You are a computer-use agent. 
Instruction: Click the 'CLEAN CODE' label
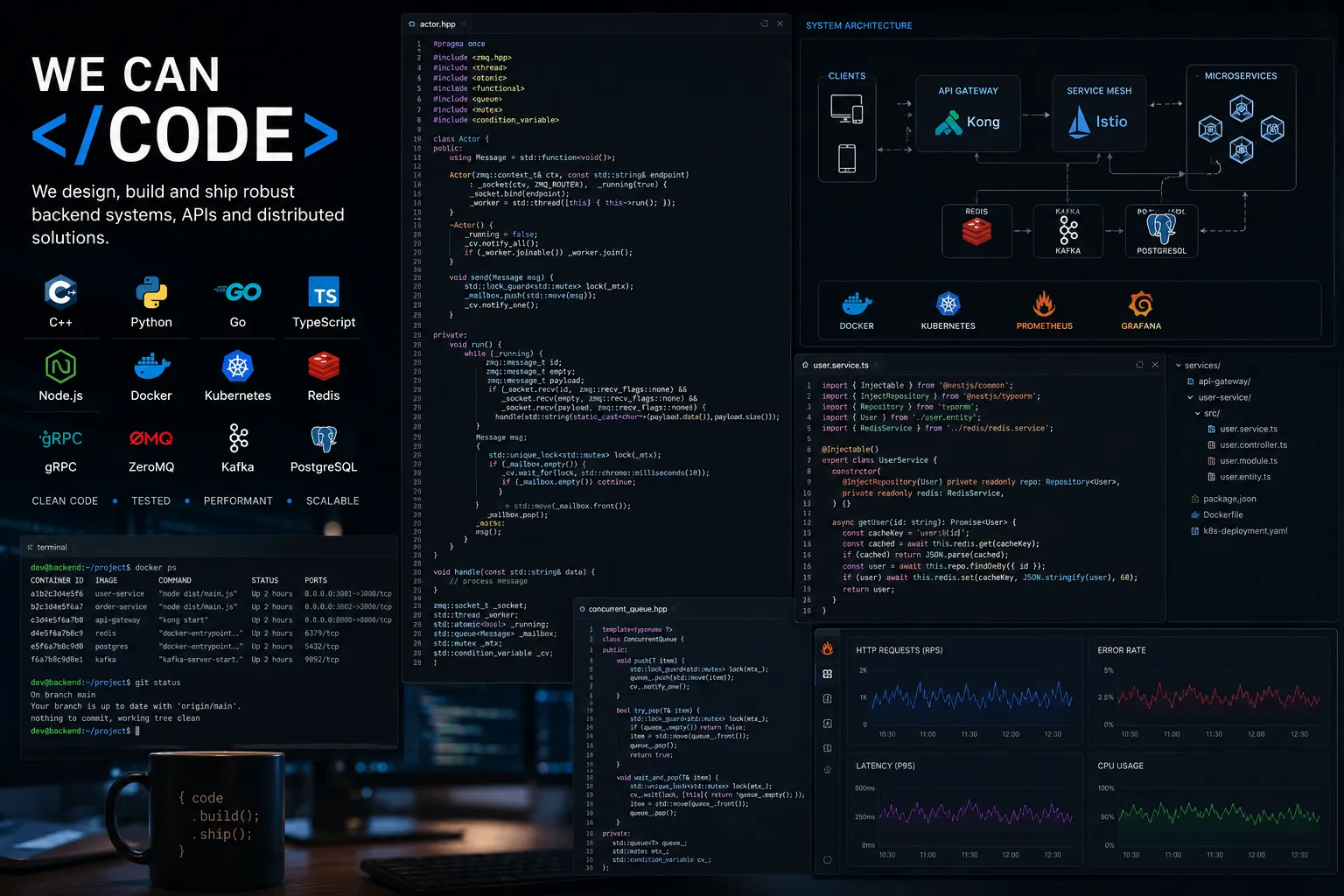point(65,501)
